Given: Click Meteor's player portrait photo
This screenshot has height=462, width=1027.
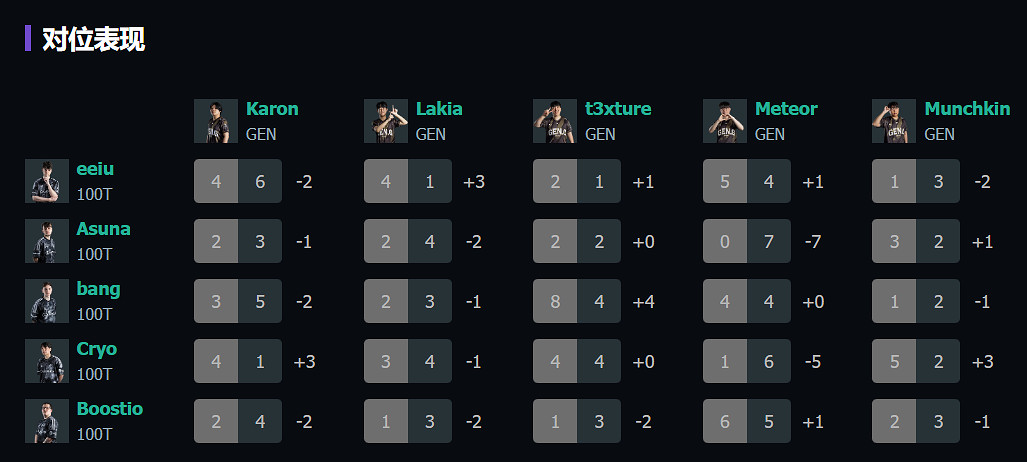Looking at the screenshot, I should click(725, 121).
